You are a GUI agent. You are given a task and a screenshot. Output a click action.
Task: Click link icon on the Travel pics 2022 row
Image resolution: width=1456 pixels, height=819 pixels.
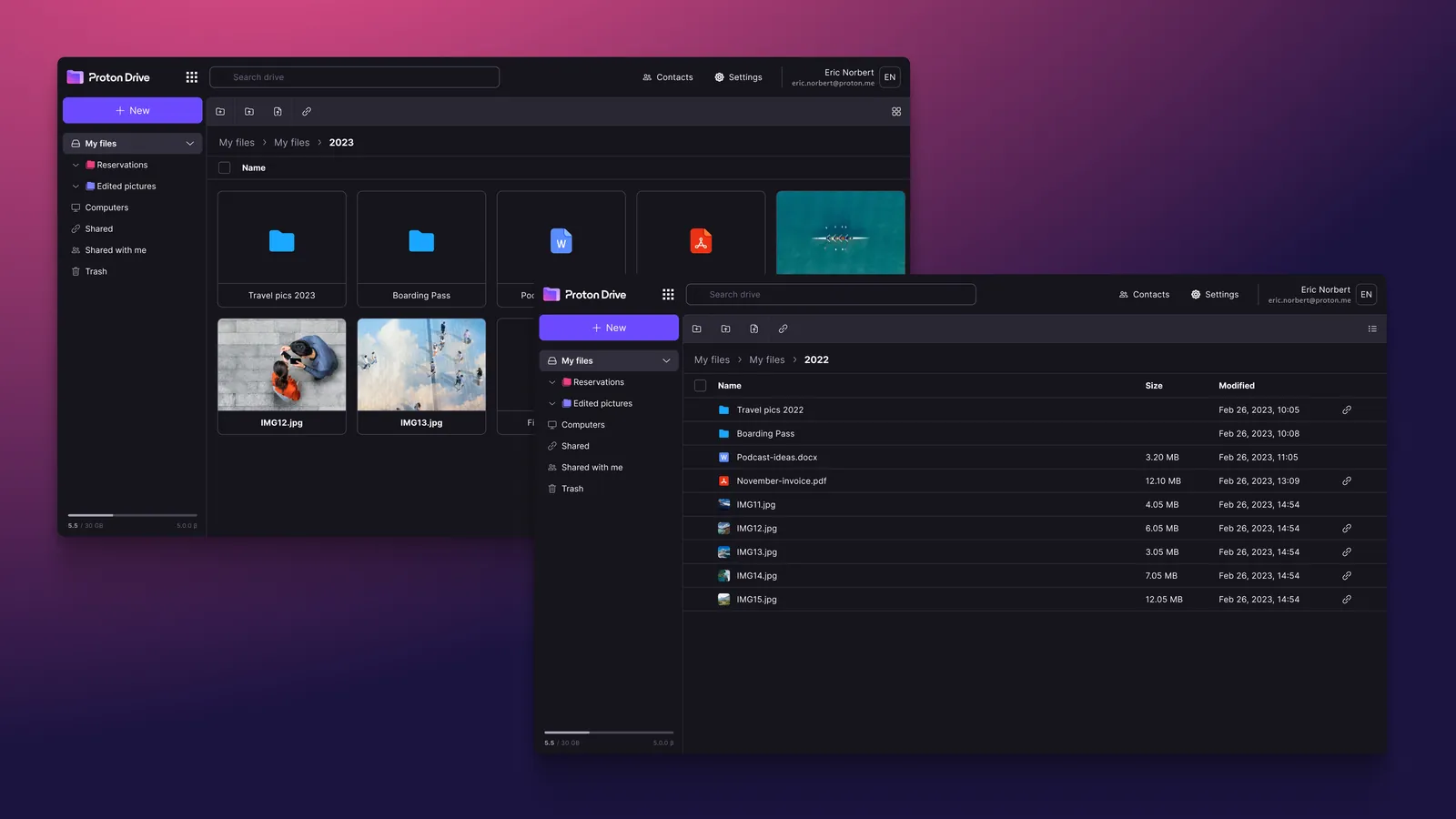click(1347, 410)
